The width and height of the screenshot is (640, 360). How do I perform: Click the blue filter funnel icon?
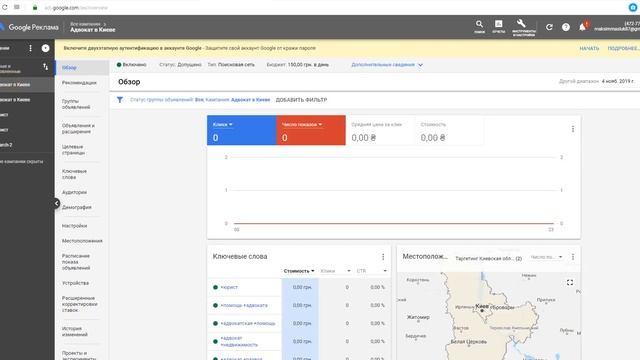coord(120,100)
